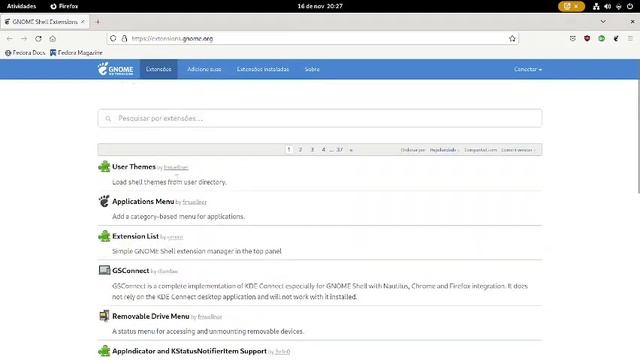Expand the list all tabs chevron
The image size is (640, 360).
603,22
